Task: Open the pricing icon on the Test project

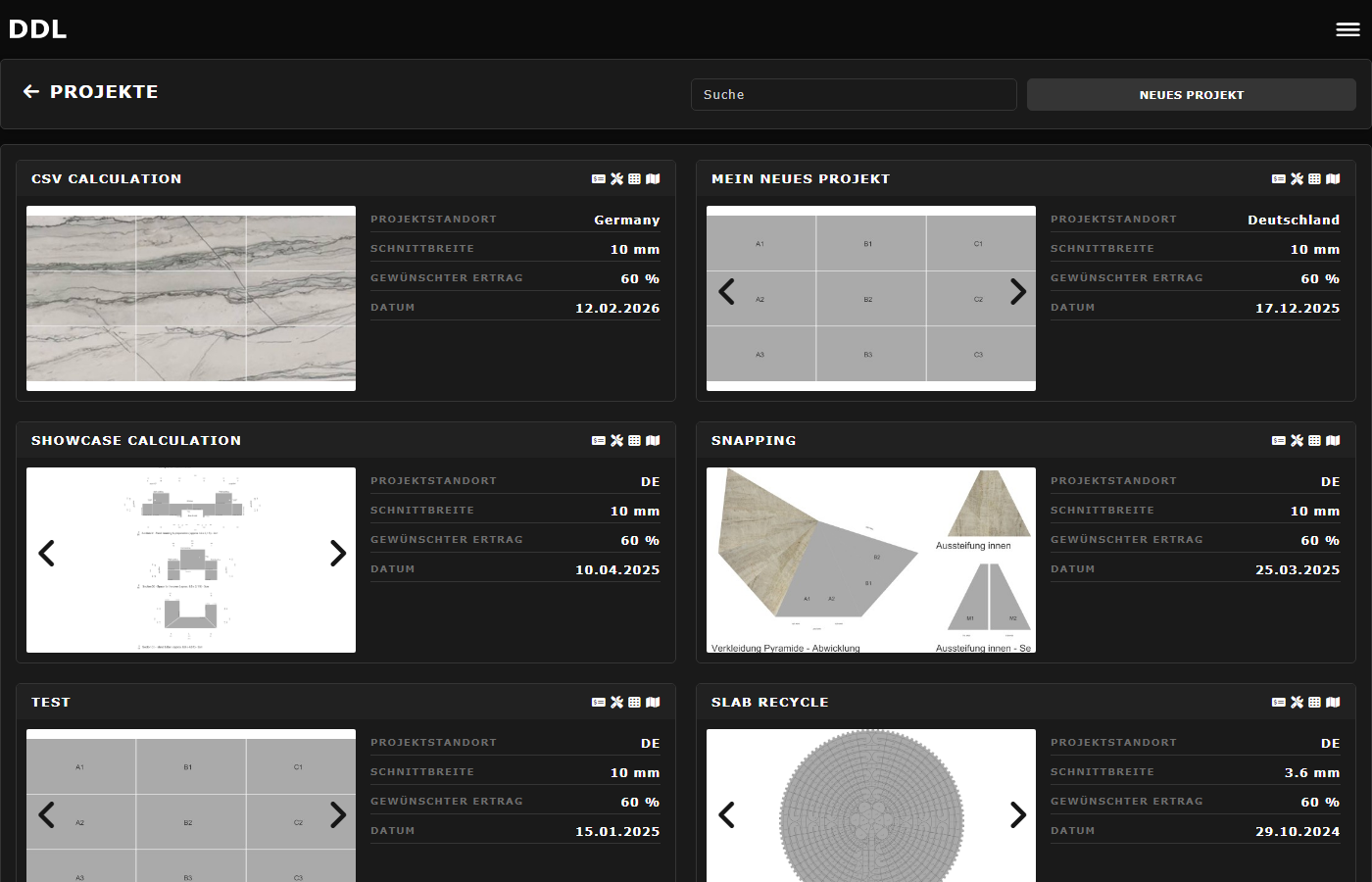Action: tap(598, 702)
